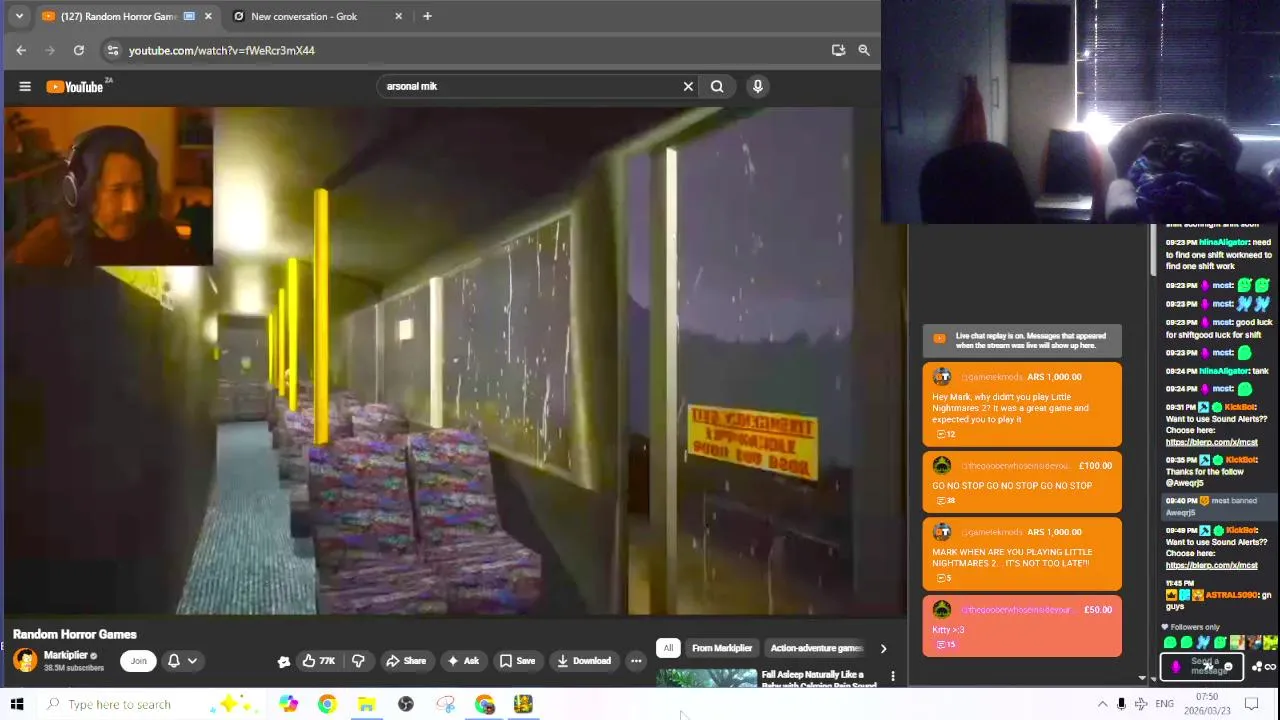The image size is (1280, 720).
Task: Open the Markiplier channel avatar
Action: click(x=25, y=660)
